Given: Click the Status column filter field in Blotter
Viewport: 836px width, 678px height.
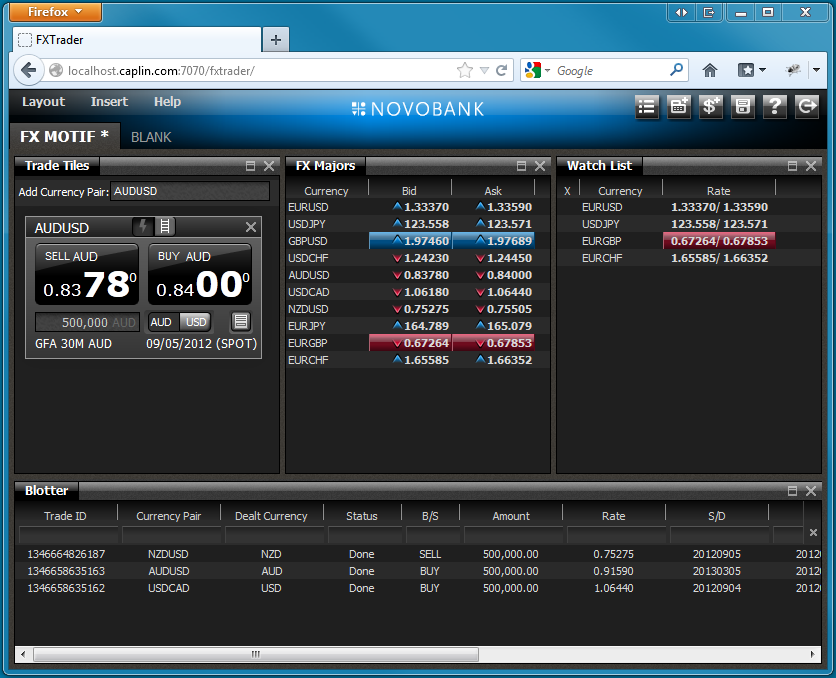Looking at the screenshot, I should pos(365,533).
